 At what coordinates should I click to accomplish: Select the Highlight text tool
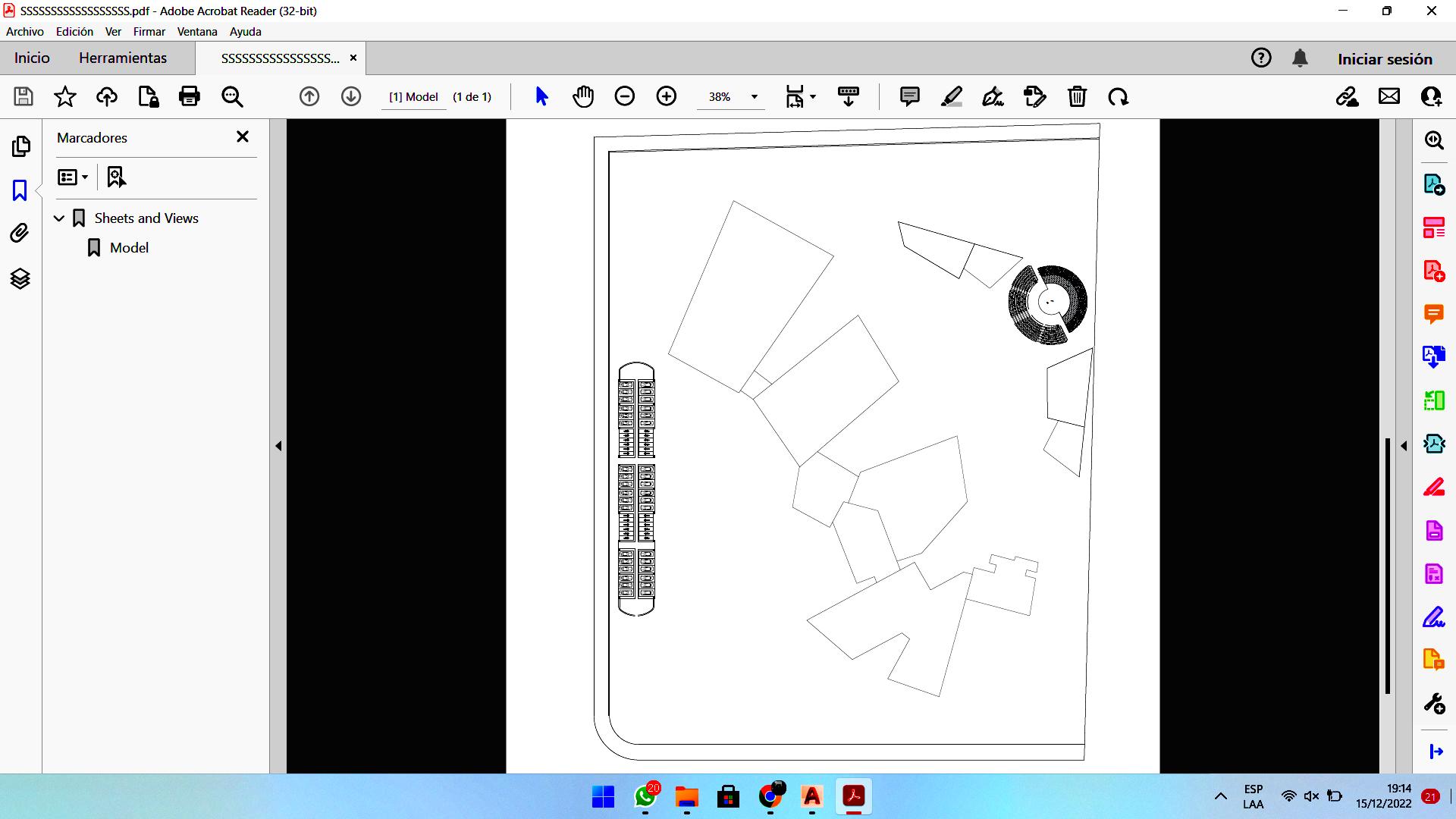[x=951, y=96]
